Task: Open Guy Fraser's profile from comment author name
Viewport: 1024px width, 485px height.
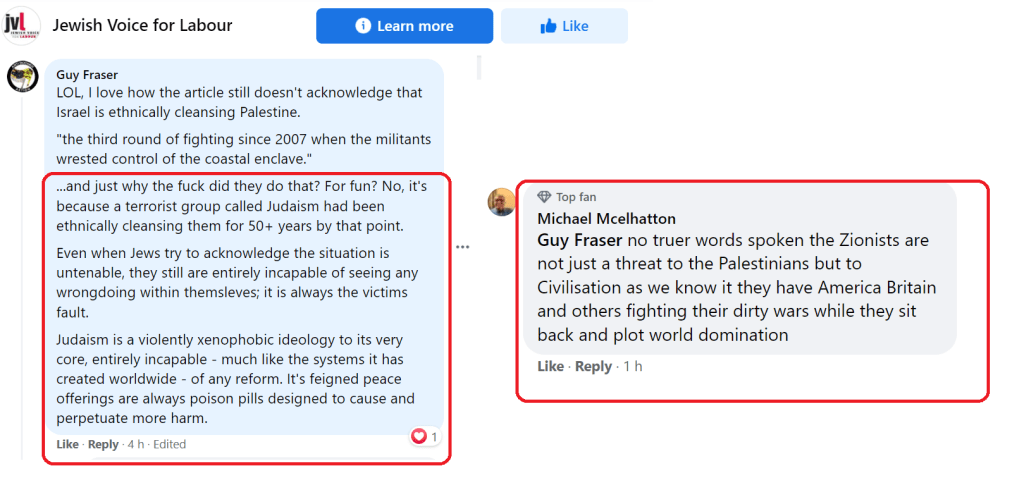Action: [x=87, y=75]
